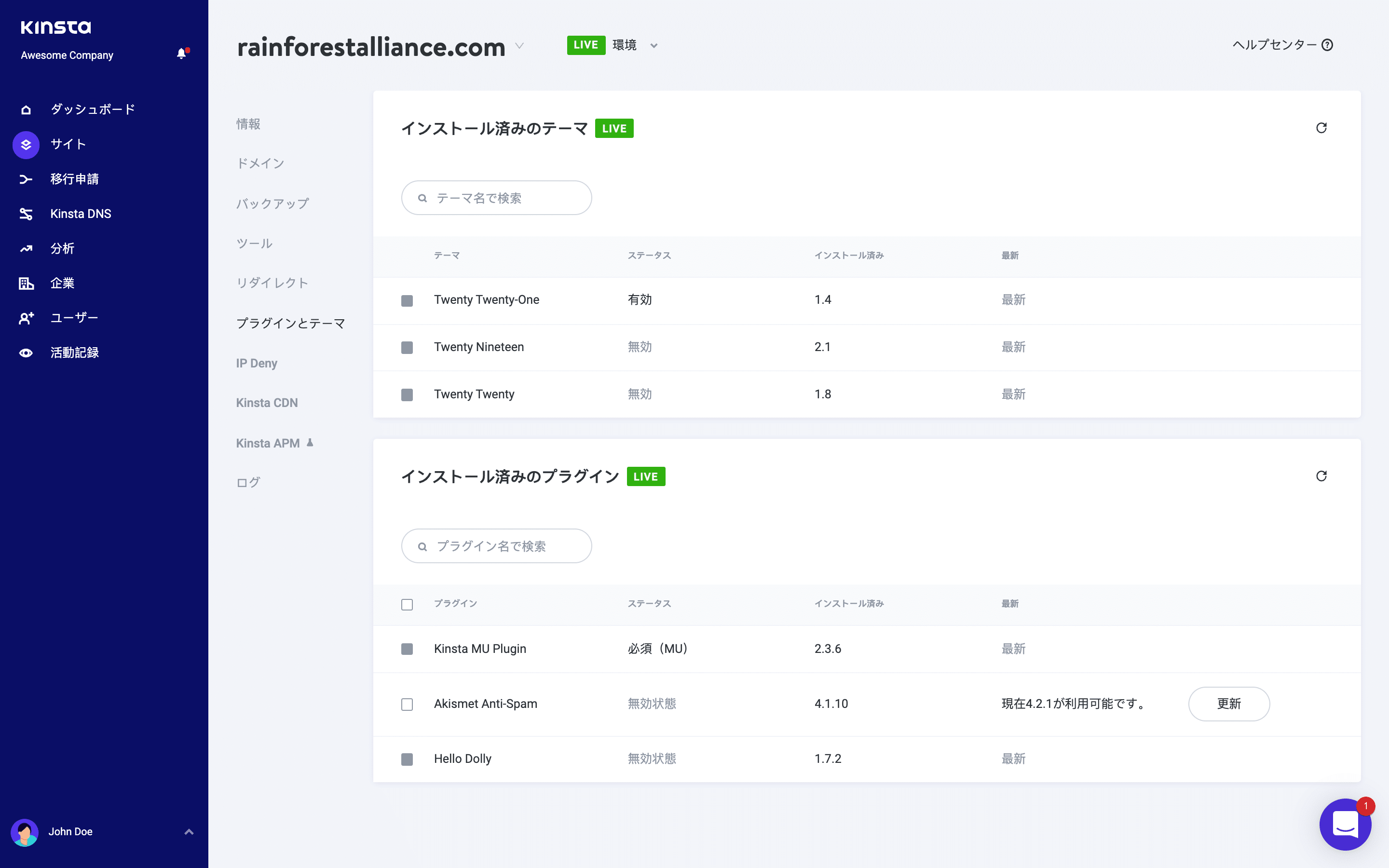The width and height of the screenshot is (1389, 868).
Task: Select all plugins with the header checkbox
Action: pos(408,605)
